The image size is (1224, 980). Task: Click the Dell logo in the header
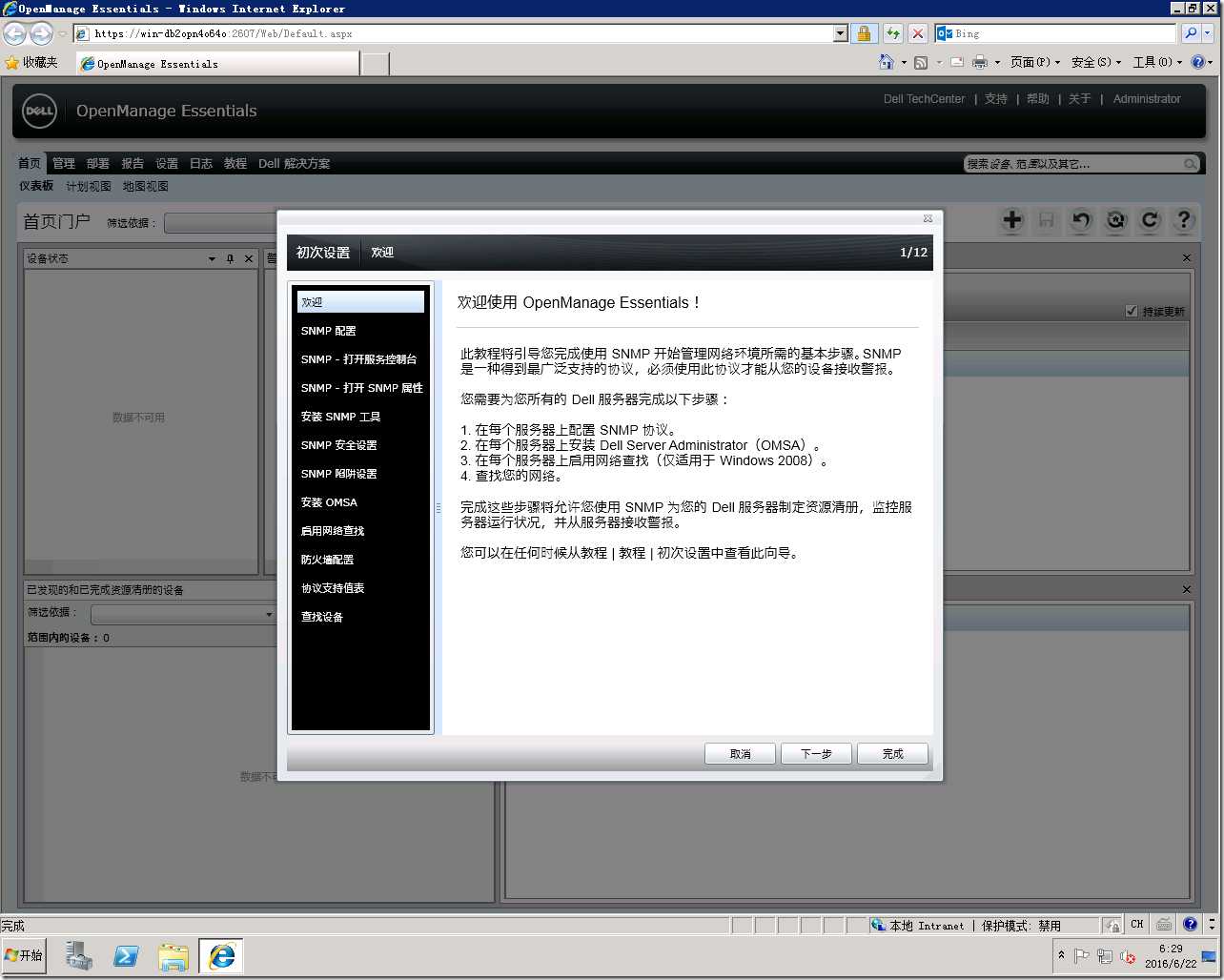click(39, 111)
